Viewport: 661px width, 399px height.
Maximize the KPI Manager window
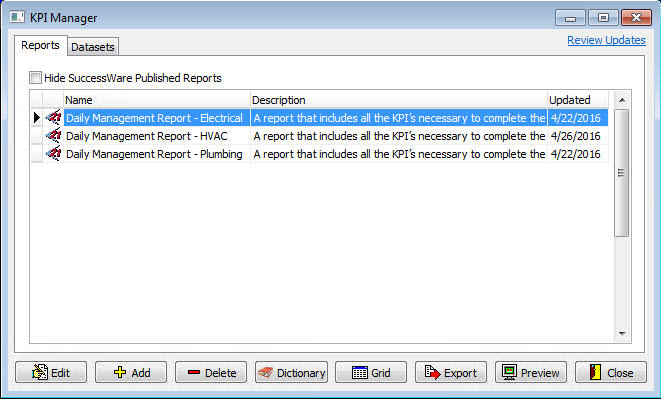(603, 18)
